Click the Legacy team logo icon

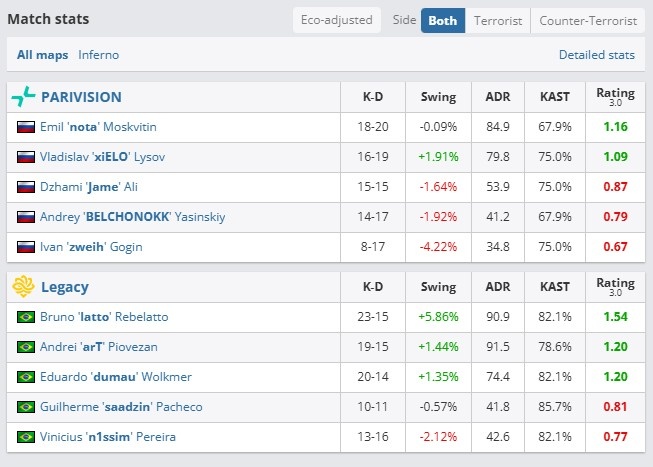(23, 287)
